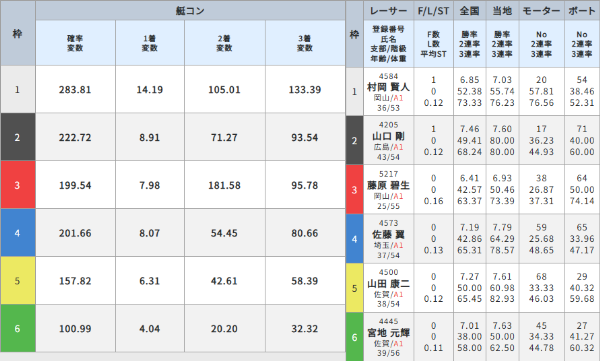Select value 4.04 in row 6
600x361 pixels.
coord(150,329)
